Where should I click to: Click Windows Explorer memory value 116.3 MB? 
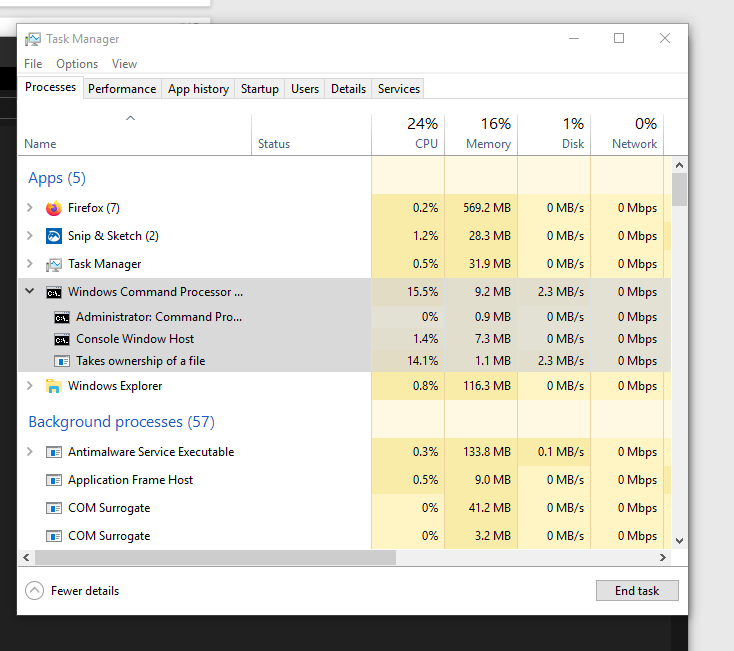[x=487, y=386]
